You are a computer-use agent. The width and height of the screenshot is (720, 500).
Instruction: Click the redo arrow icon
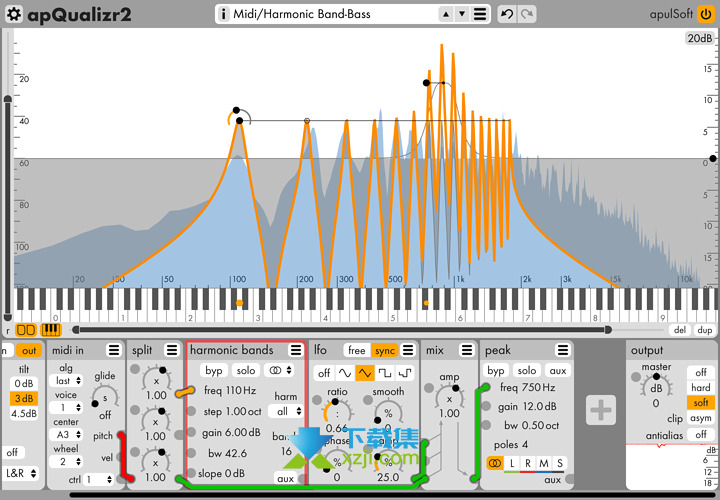(526, 14)
